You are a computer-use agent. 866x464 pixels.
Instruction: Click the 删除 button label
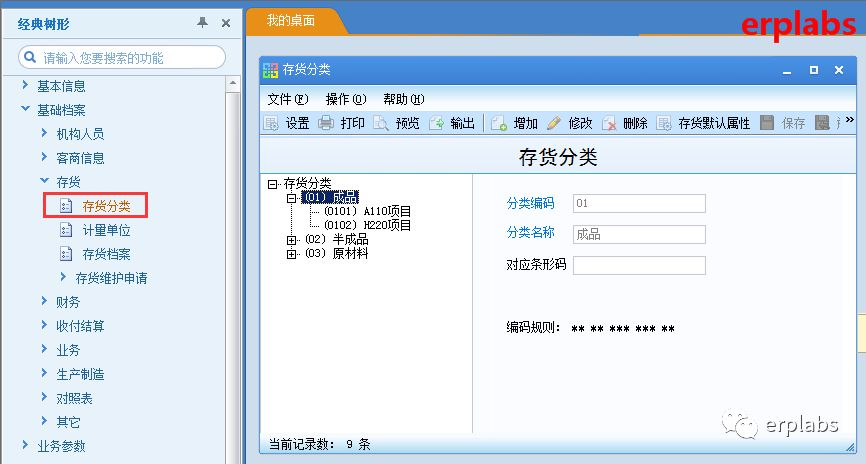(635, 123)
